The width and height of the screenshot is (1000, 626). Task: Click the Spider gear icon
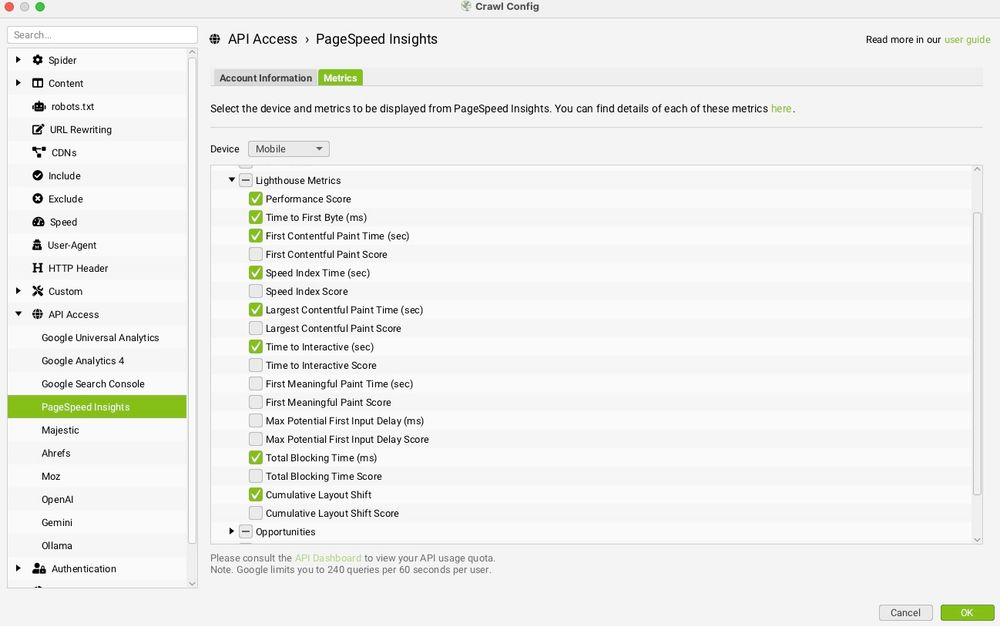click(x=38, y=60)
